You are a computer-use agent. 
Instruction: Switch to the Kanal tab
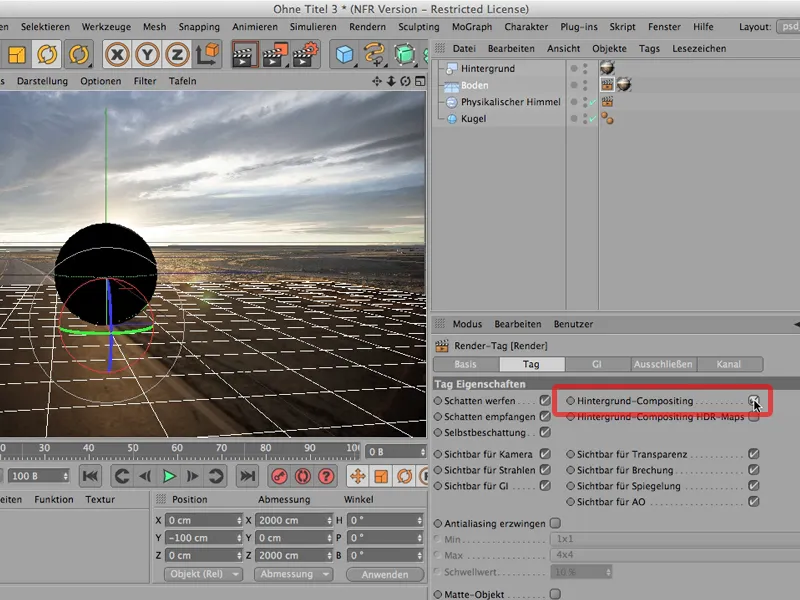click(729, 364)
